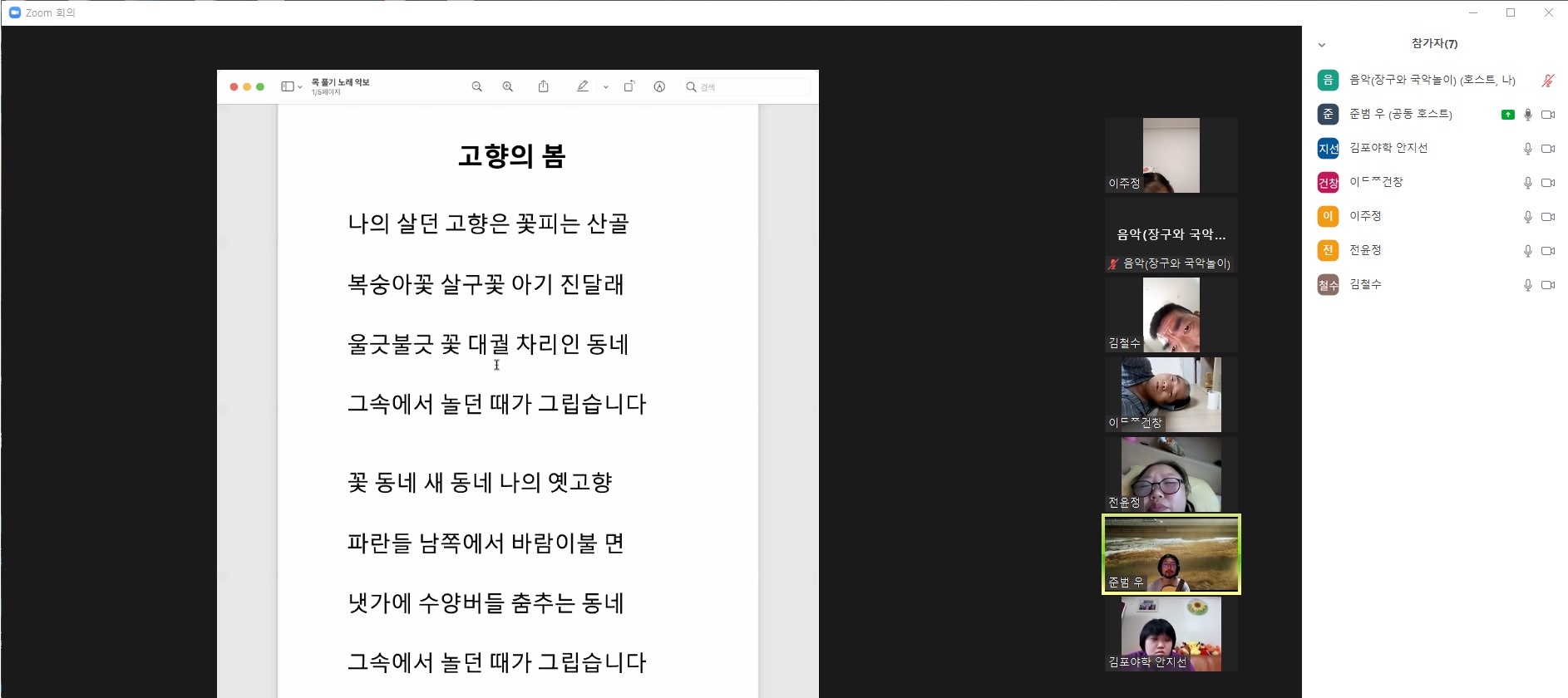
Task: Click camera icon for 전윤정
Action: pyautogui.click(x=1547, y=251)
